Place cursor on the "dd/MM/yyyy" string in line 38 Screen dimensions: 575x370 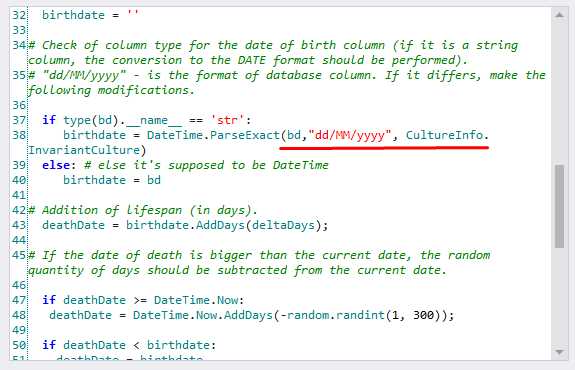click(x=350, y=135)
